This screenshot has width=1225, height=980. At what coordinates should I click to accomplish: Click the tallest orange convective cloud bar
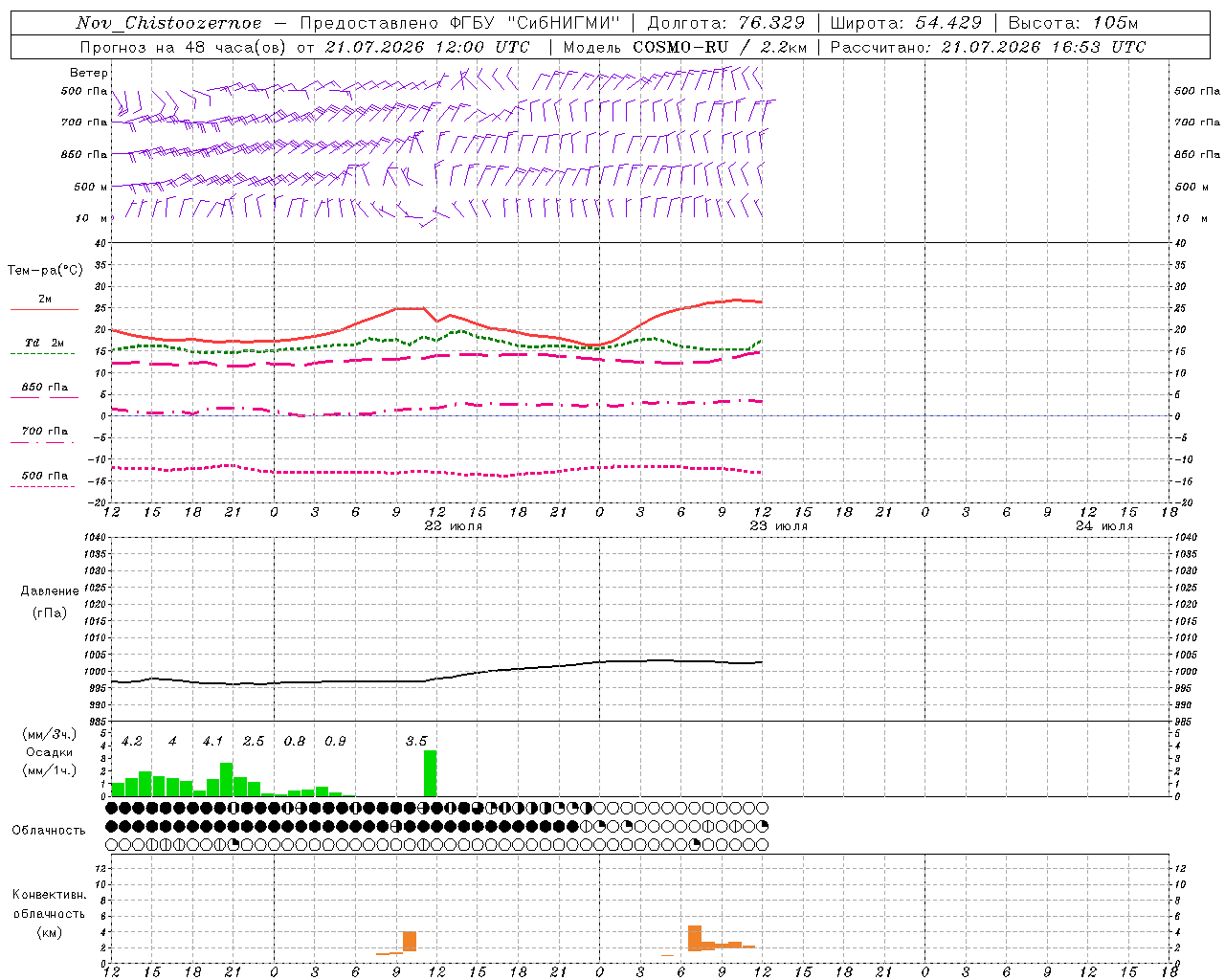(x=695, y=938)
